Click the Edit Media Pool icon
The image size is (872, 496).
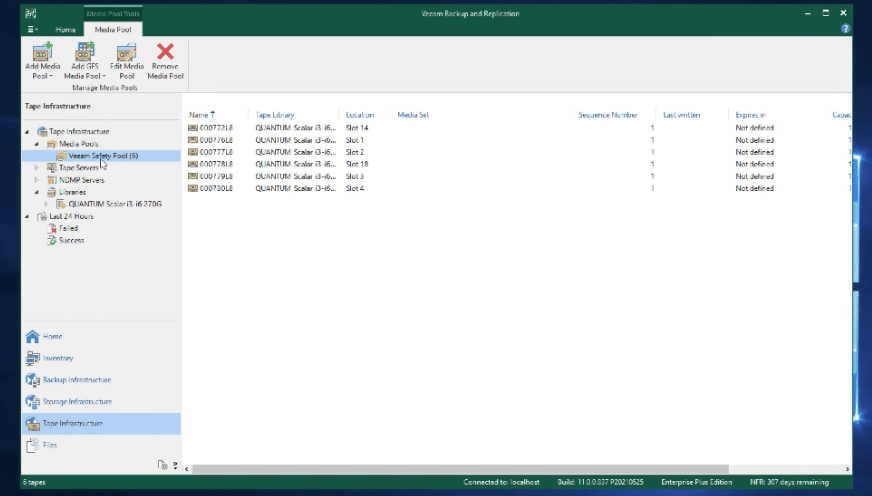point(126,52)
